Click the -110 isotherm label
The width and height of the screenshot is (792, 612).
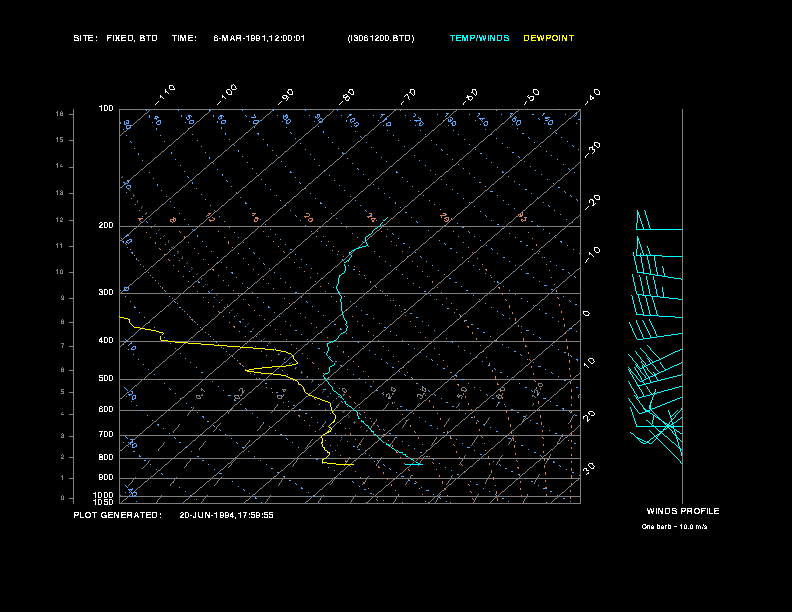(165, 95)
